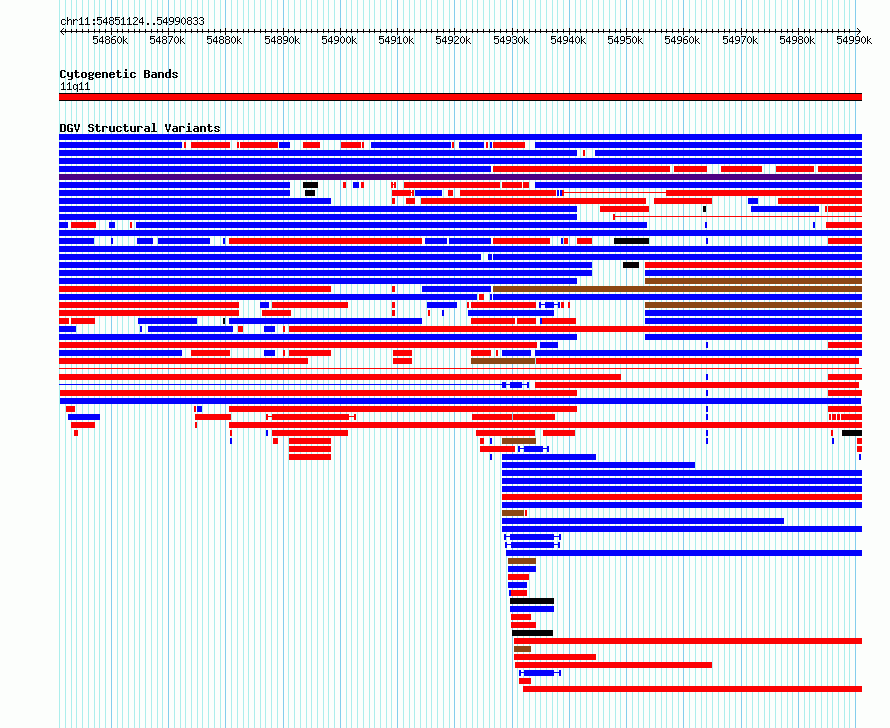Click the 54870k ruler label
Viewport: 890px width, 728px height.
(x=167, y=40)
